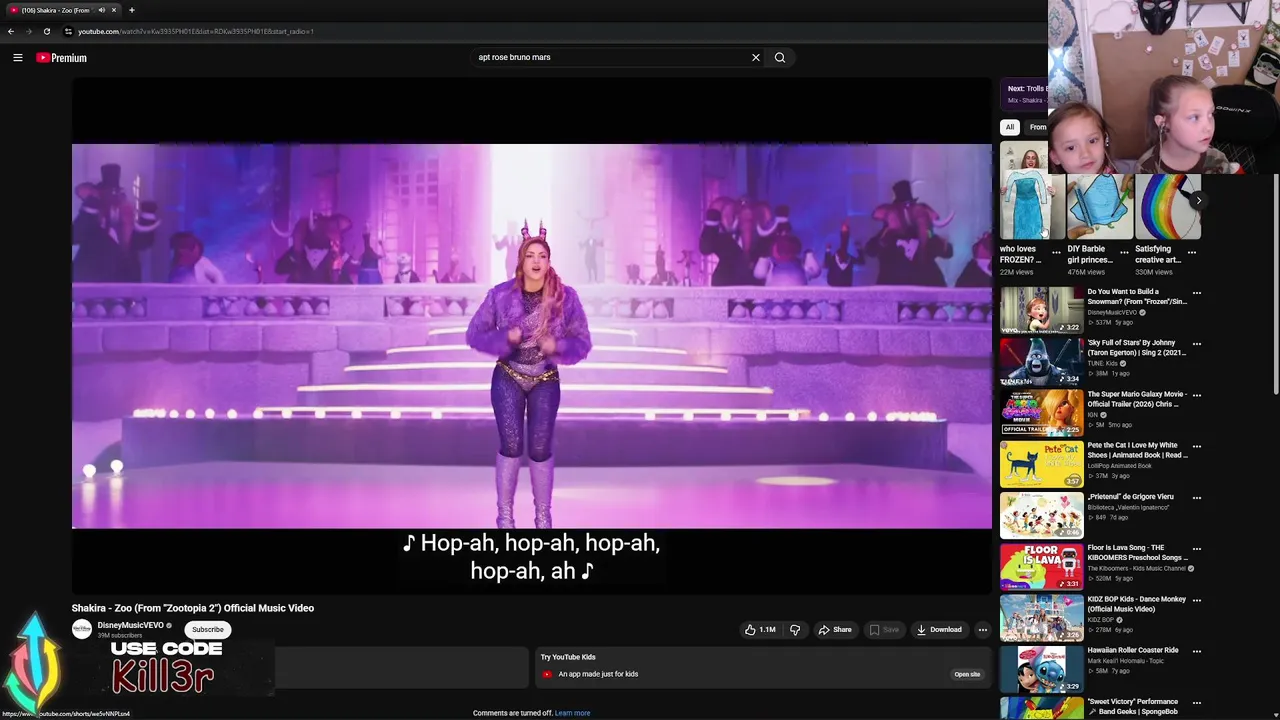Image resolution: width=1280 pixels, height=720 pixels.
Task: Open menu for Pete the Cat video
Action: pos(1197,446)
